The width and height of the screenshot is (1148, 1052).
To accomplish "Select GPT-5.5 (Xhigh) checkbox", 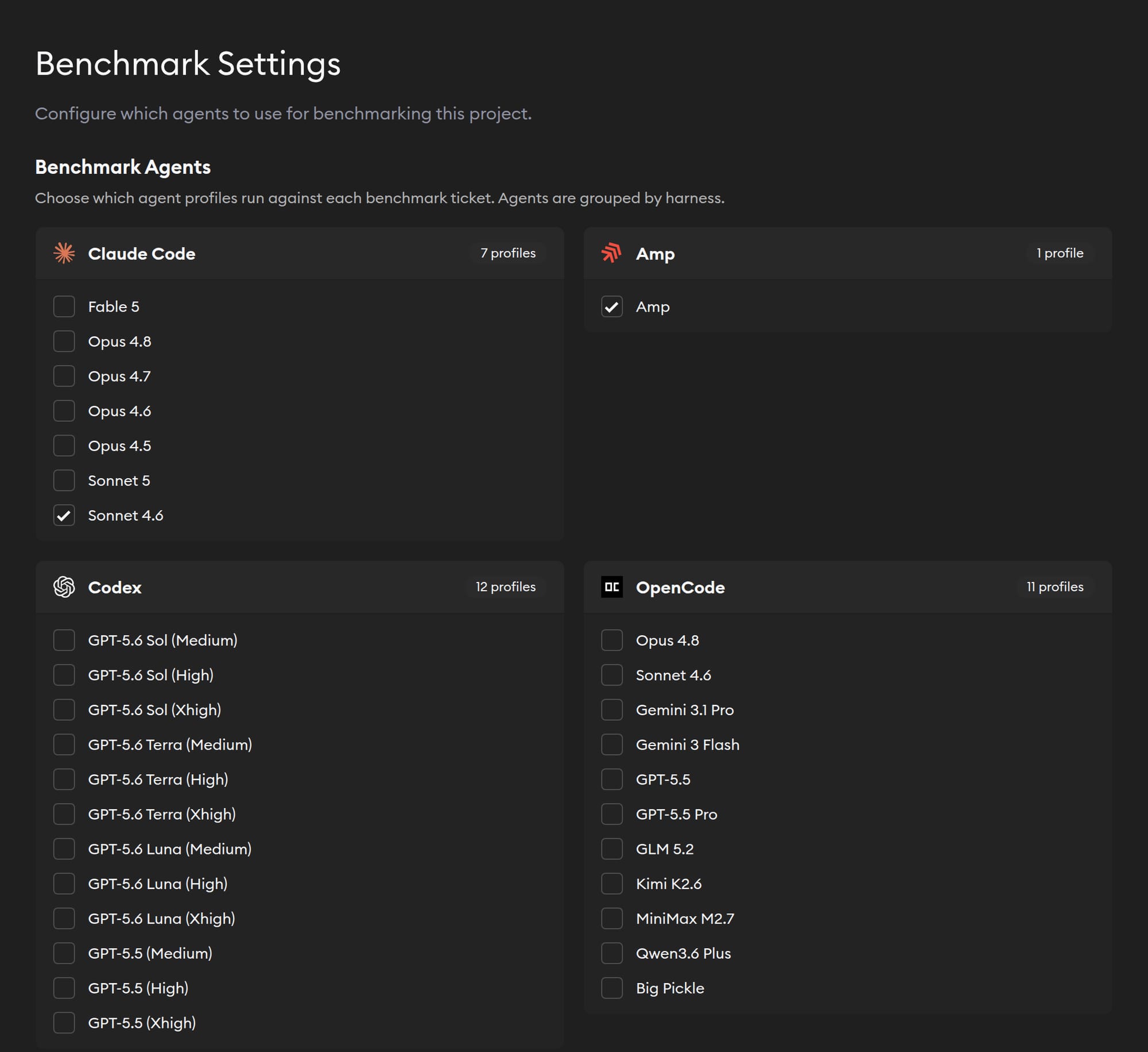I will coord(64,1023).
